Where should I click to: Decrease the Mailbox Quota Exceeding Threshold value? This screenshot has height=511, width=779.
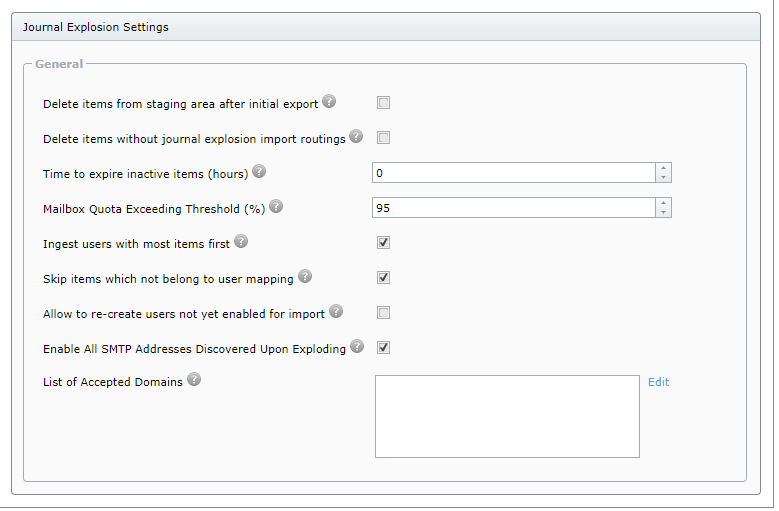pyautogui.click(x=663, y=212)
